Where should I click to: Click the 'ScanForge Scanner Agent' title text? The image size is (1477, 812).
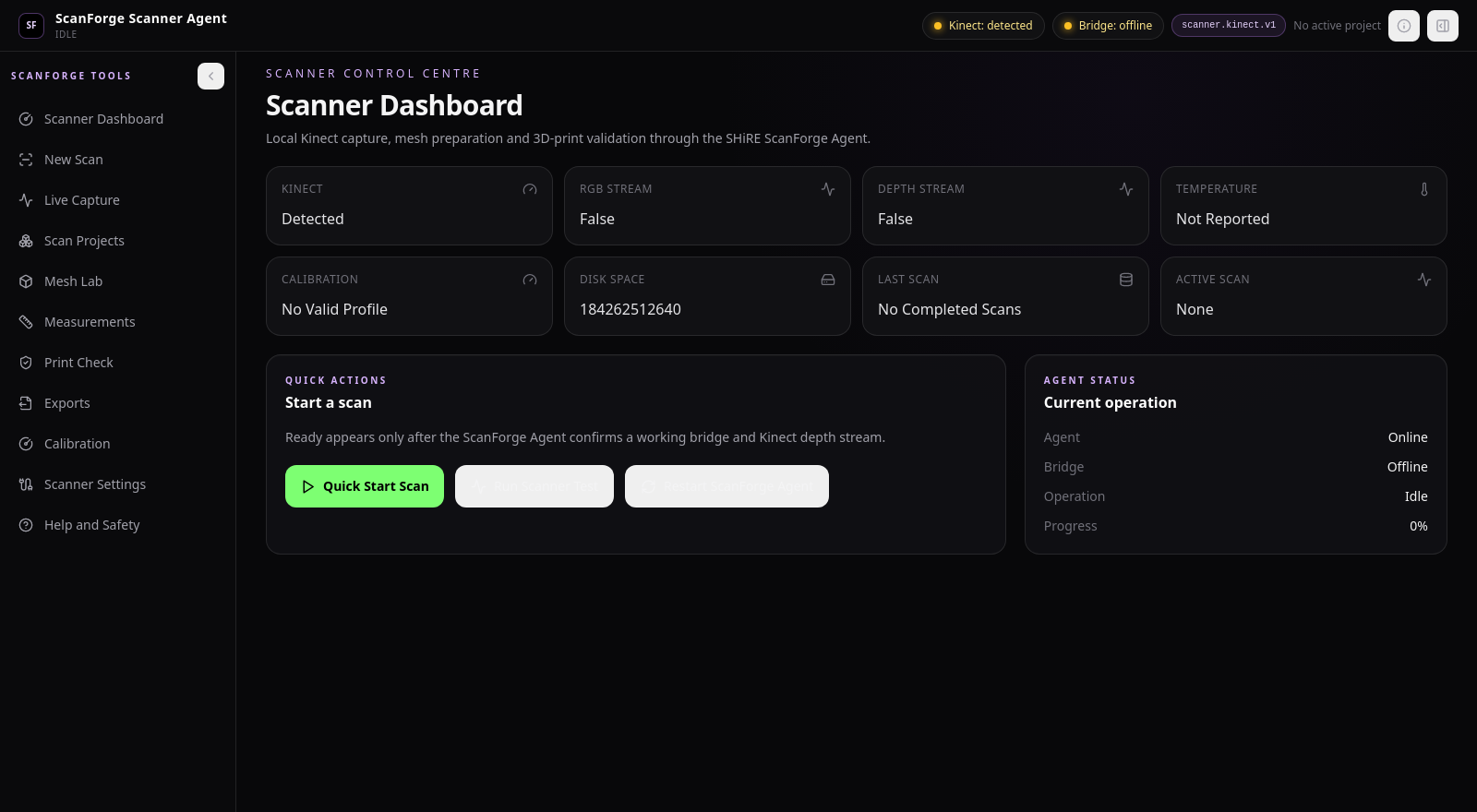pos(141,18)
